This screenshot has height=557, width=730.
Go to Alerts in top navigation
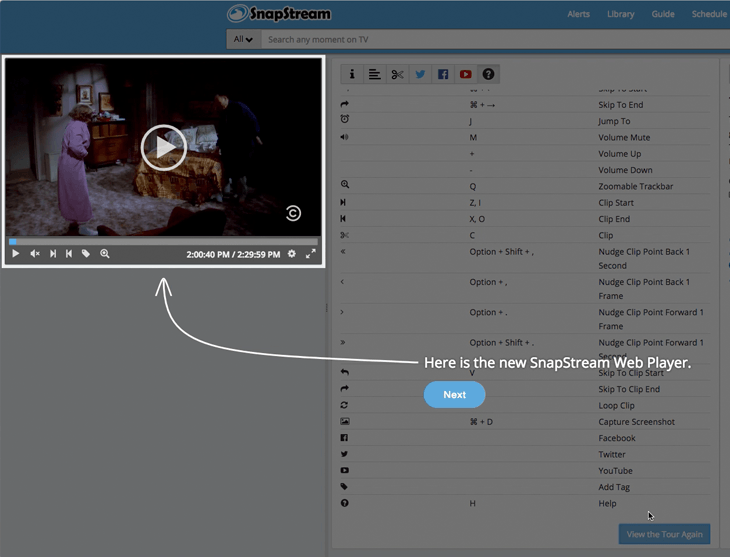pyautogui.click(x=578, y=14)
